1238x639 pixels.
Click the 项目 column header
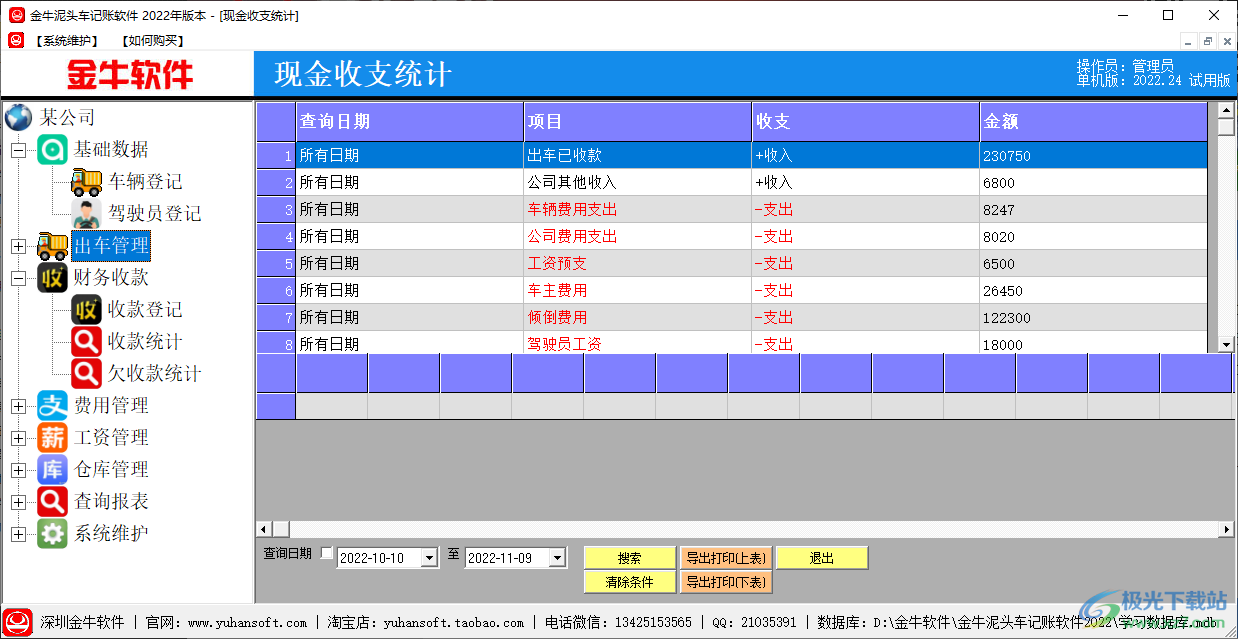[638, 122]
